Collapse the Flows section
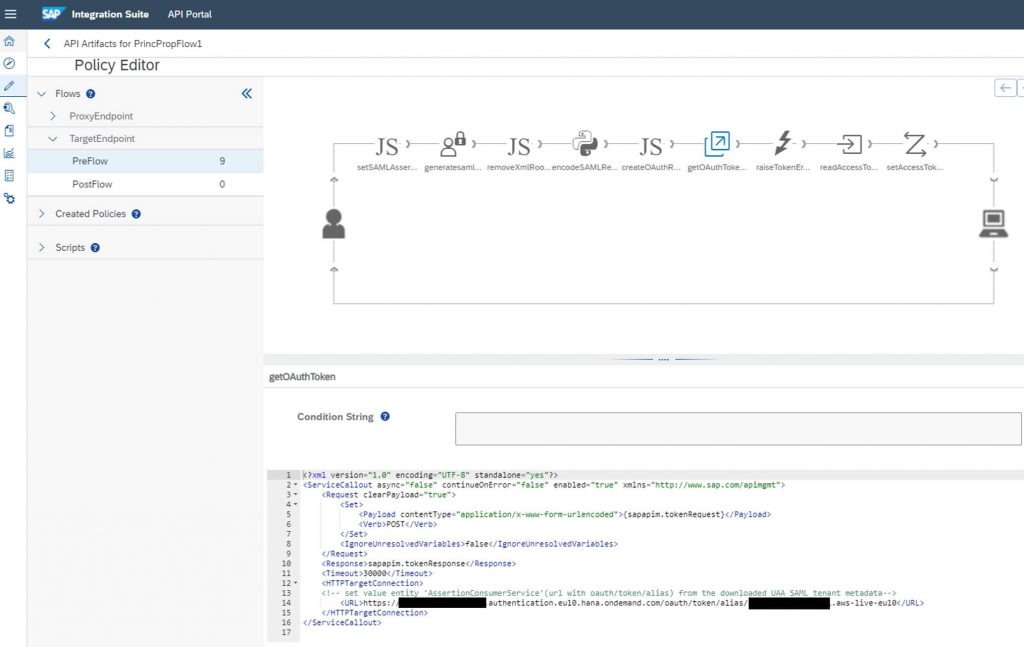 point(42,94)
